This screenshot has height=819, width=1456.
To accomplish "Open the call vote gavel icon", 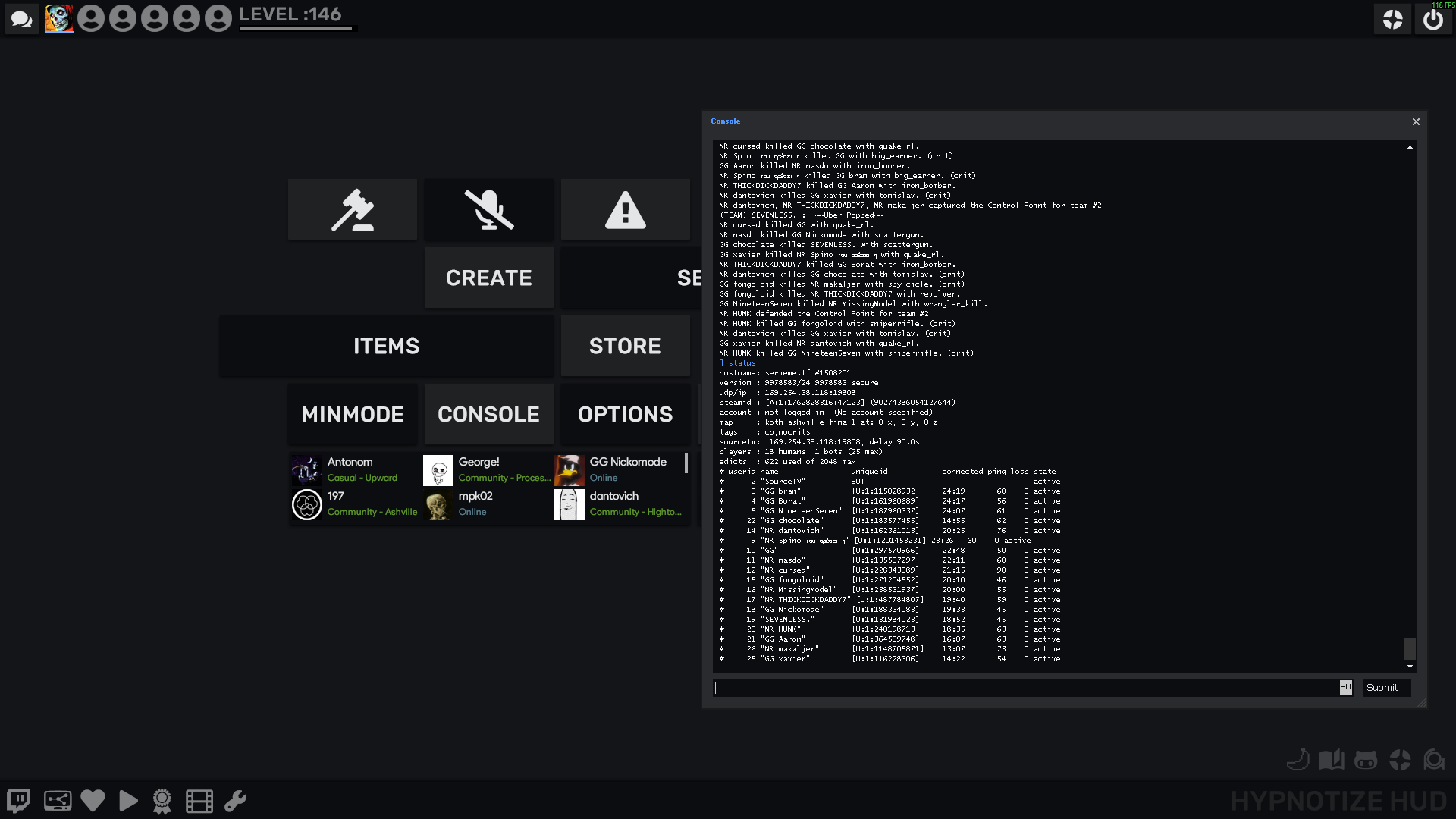I will pos(353,210).
